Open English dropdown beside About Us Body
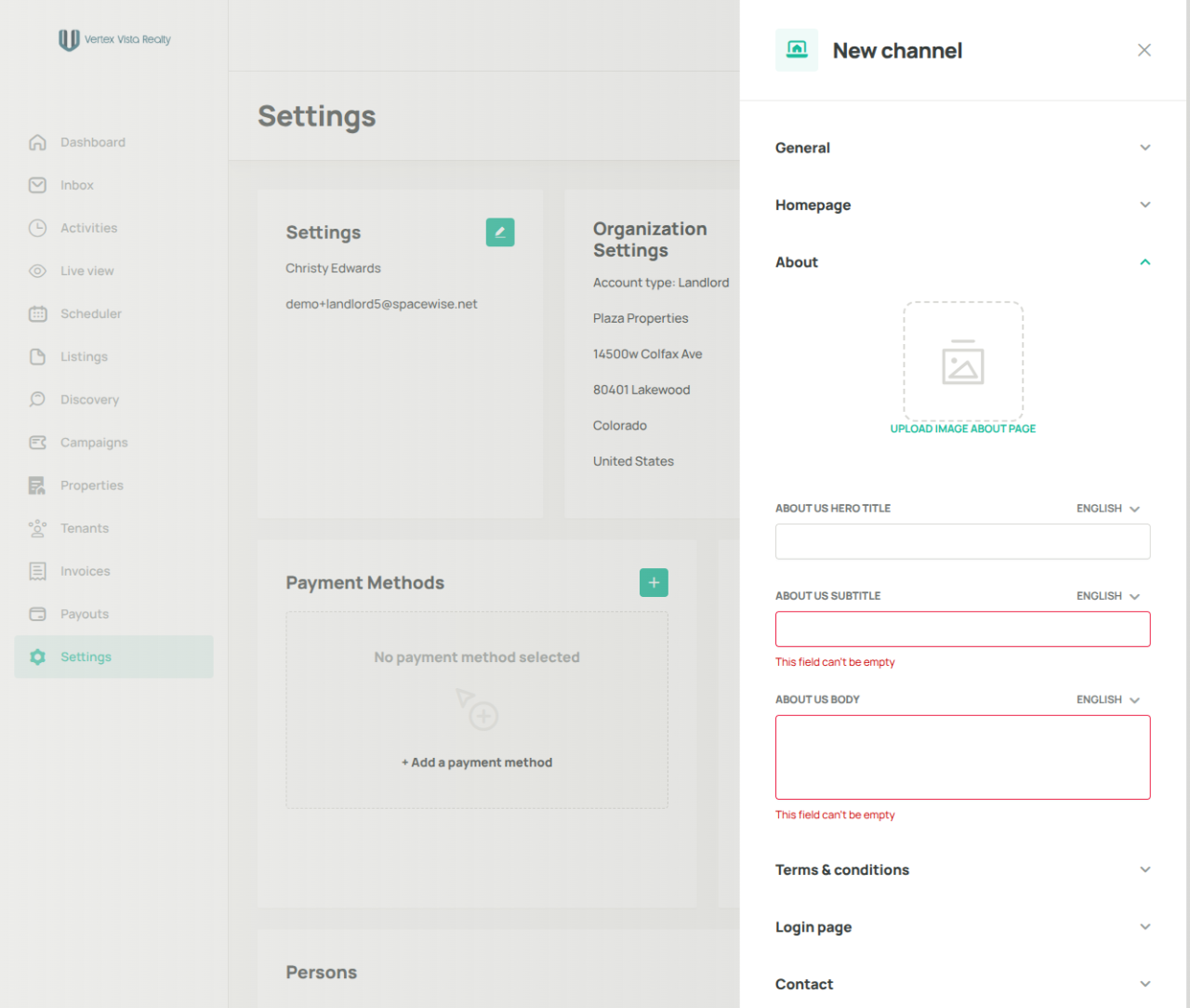Image resolution: width=1190 pixels, height=1008 pixels. 1108,699
